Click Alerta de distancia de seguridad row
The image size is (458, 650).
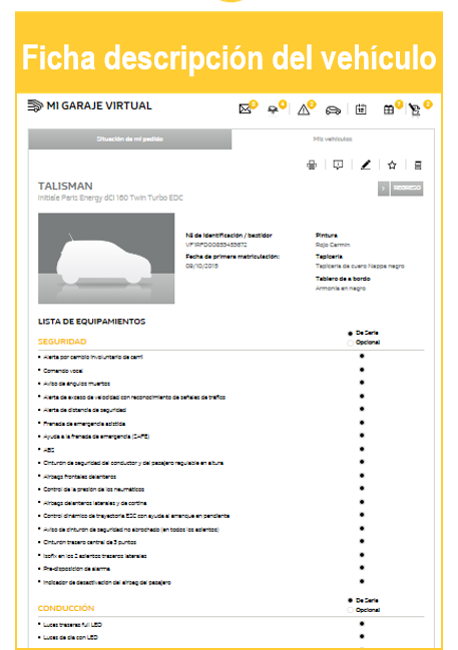(231, 410)
